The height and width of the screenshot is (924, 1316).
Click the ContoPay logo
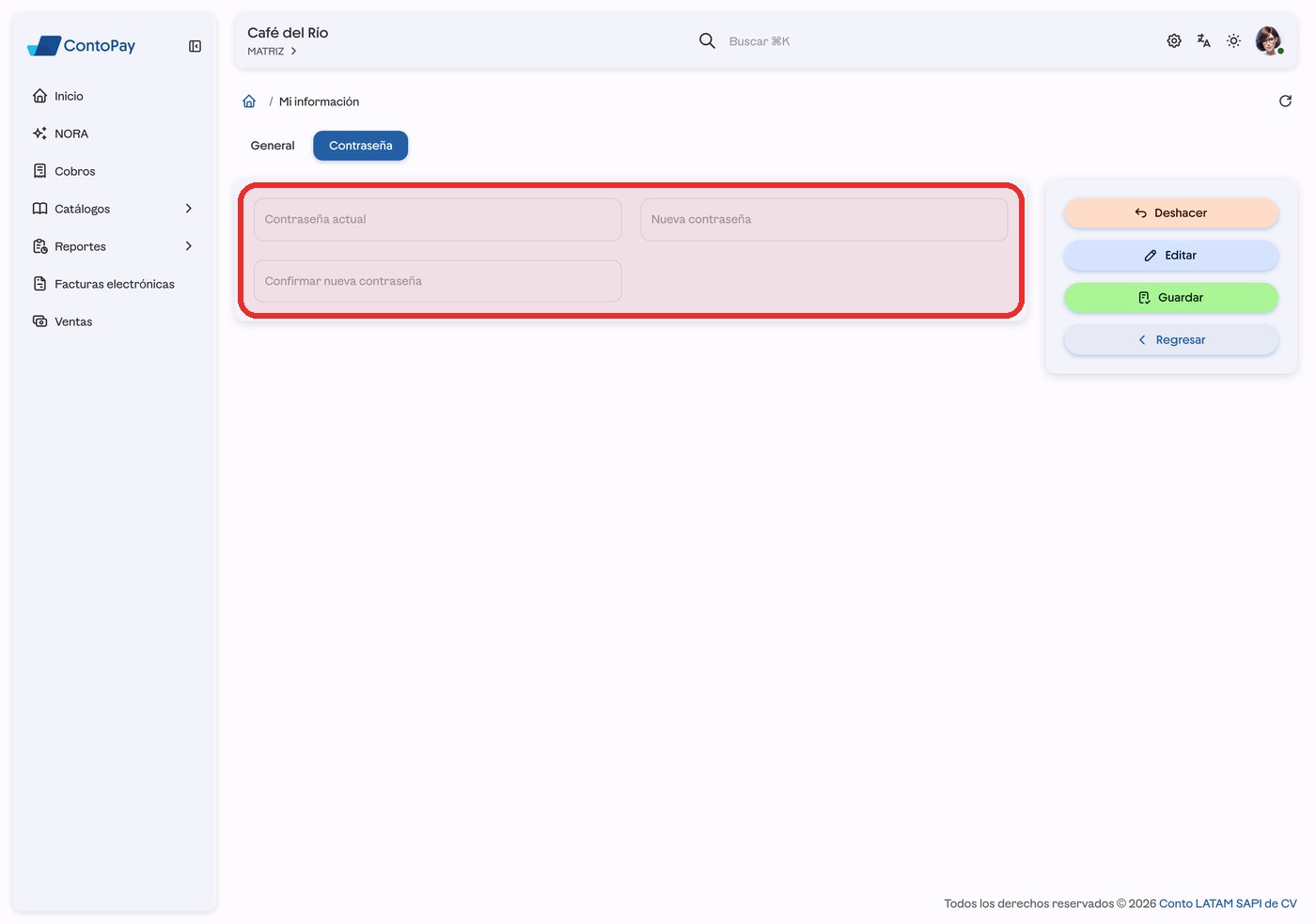(x=82, y=45)
